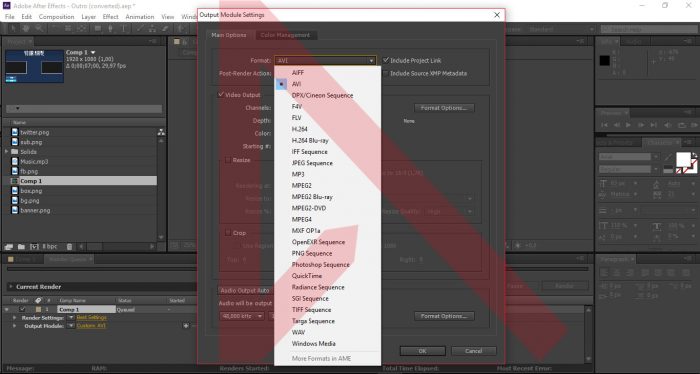Open the Format dropdown showing AVI
Screen dimensions: 700x374
pos(325,60)
